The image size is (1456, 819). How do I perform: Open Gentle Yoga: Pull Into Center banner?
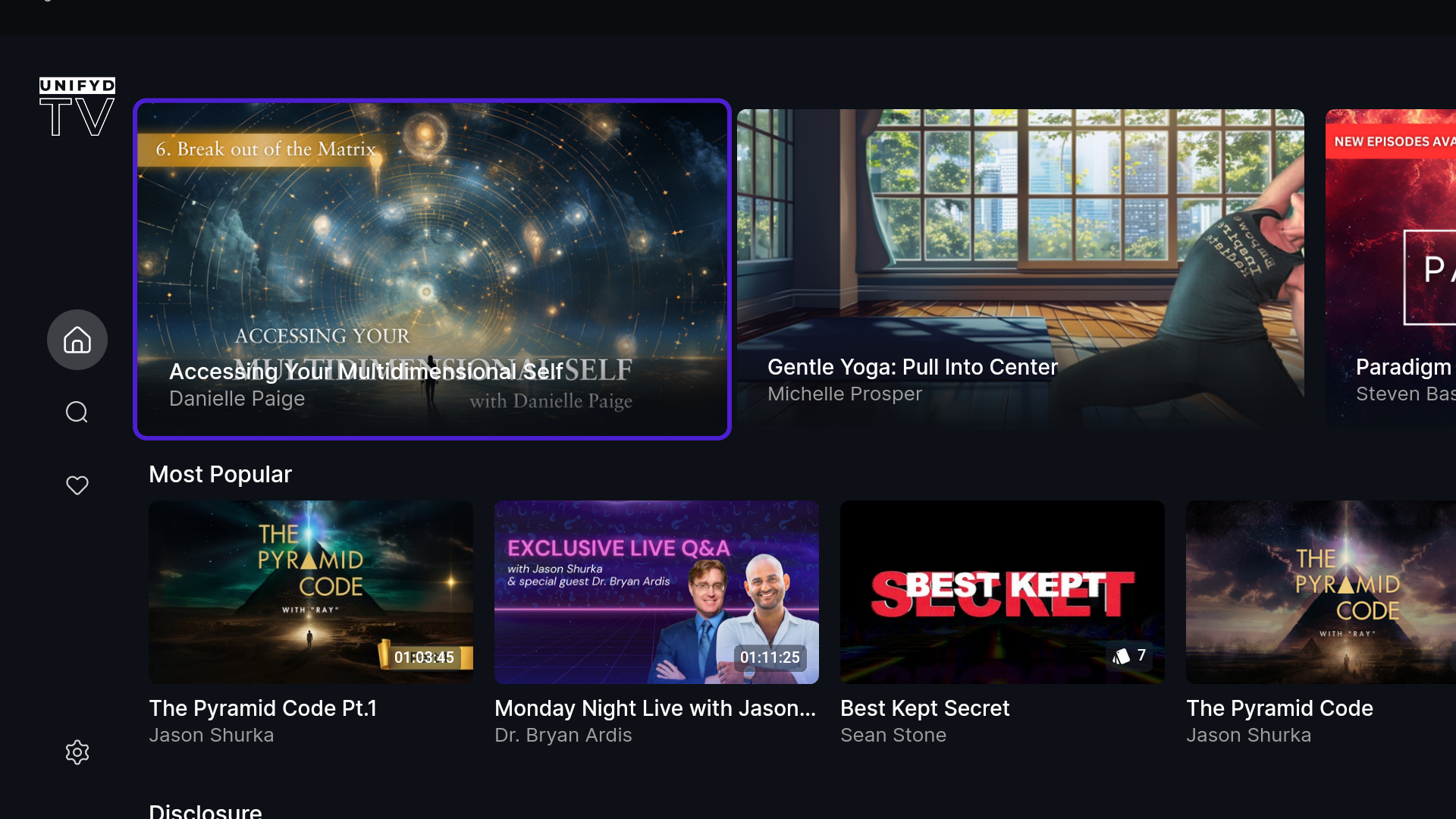(1021, 269)
